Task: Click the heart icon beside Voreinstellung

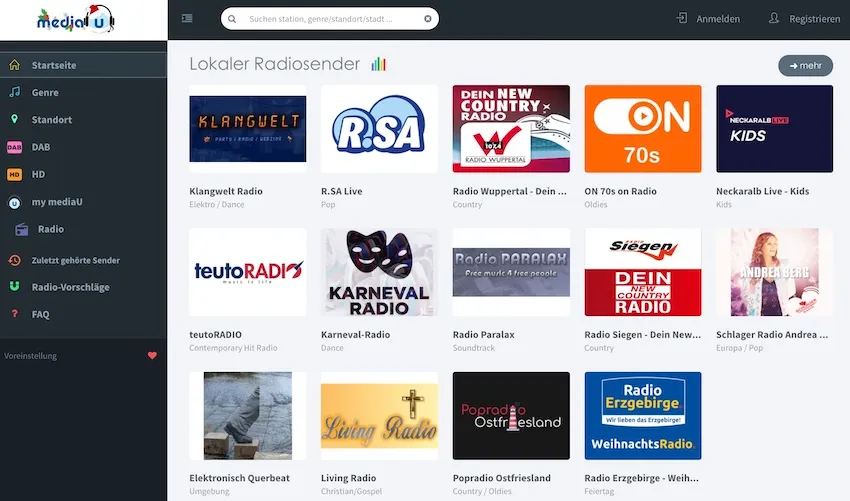Action: click(152, 355)
